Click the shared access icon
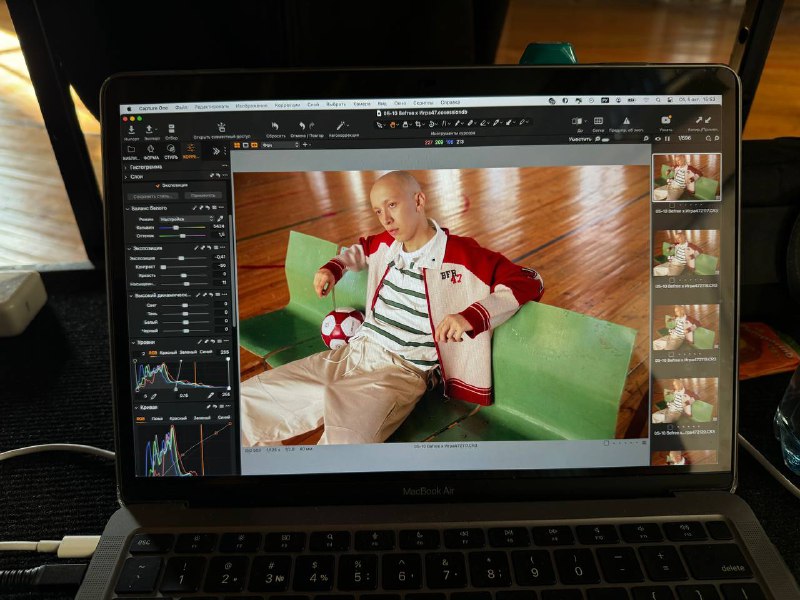The height and width of the screenshot is (600, 800). coord(221,127)
